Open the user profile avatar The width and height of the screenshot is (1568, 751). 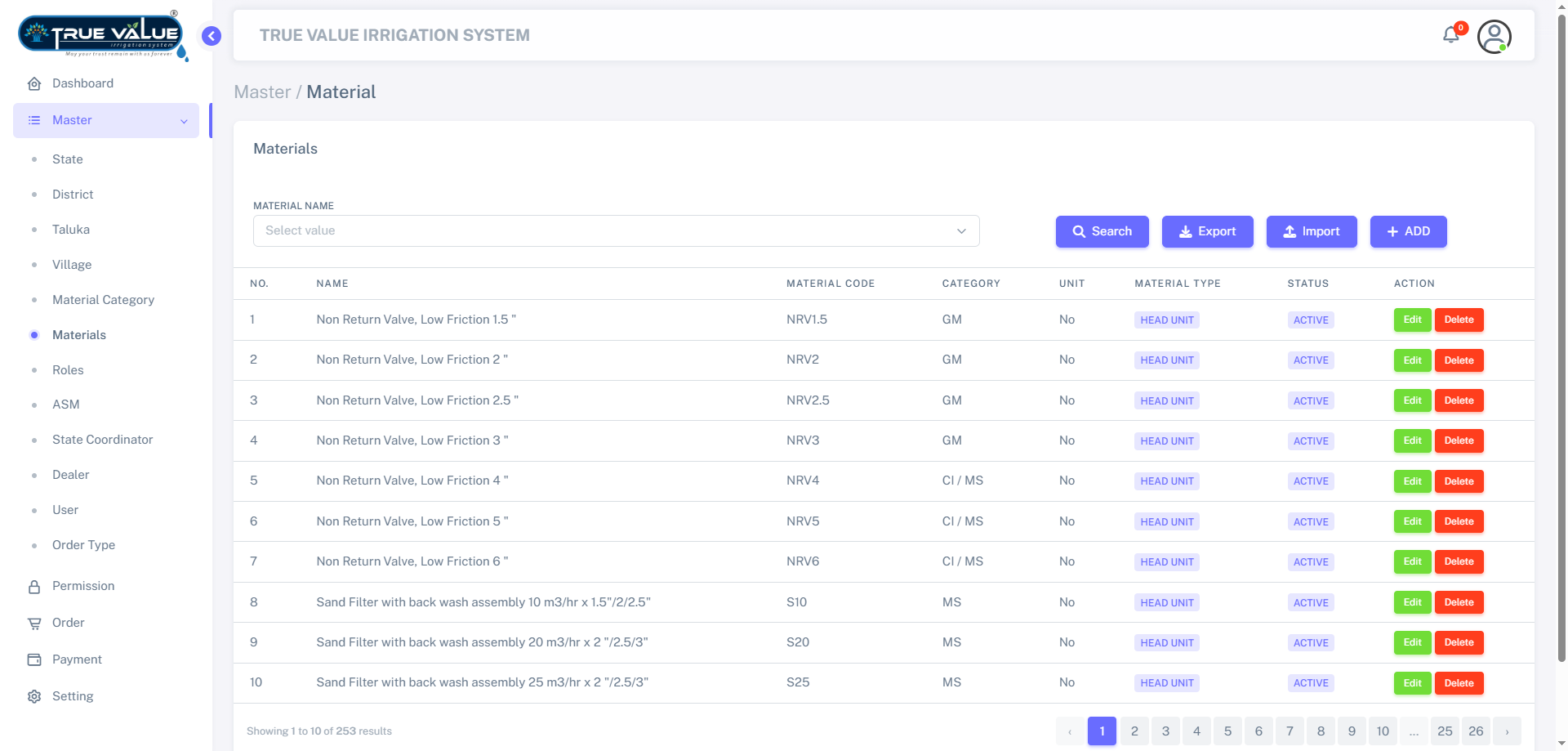click(x=1494, y=37)
